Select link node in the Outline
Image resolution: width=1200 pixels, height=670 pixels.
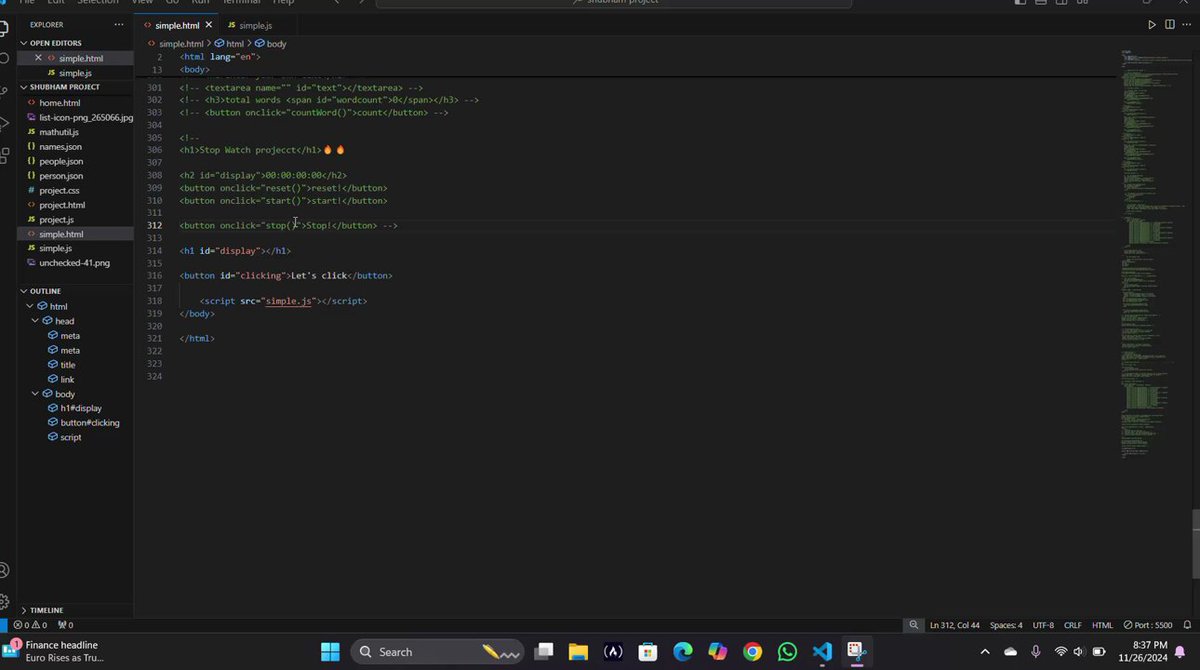click(67, 379)
